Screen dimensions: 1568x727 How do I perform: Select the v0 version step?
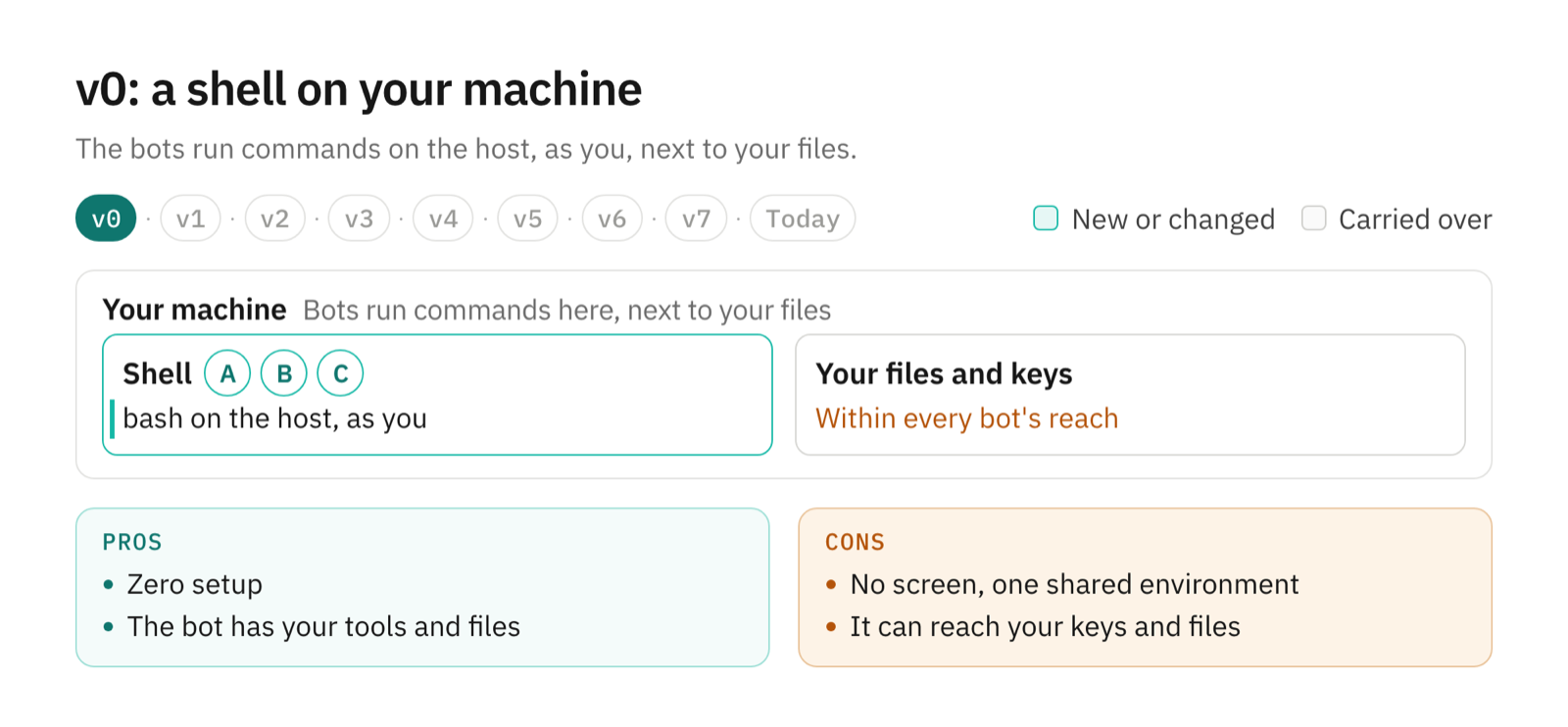tap(106, 218)
